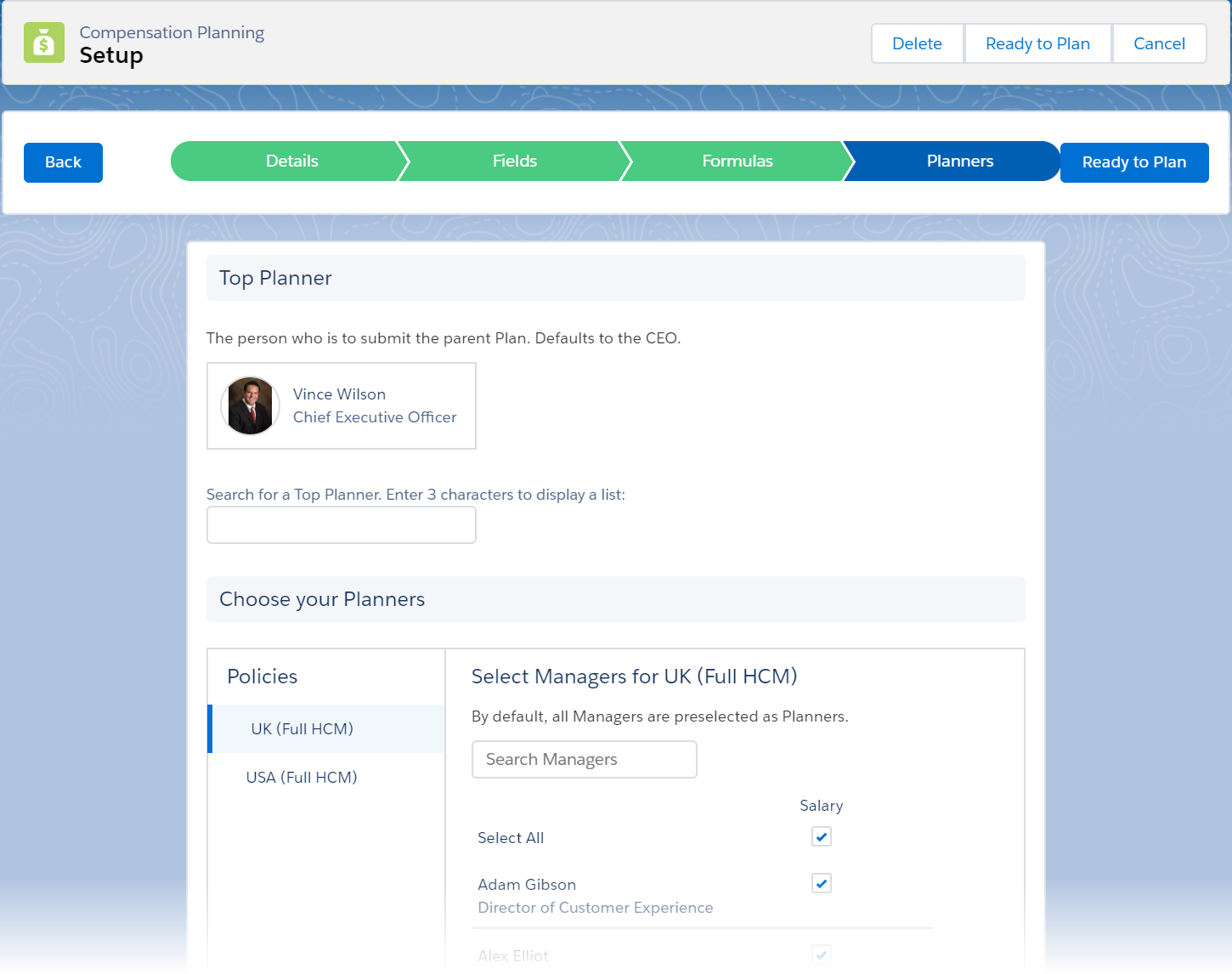Viewport: 1232px width, 974px height.
Task: Click Ready to Plan in the header
Action: click(1037, 43)
